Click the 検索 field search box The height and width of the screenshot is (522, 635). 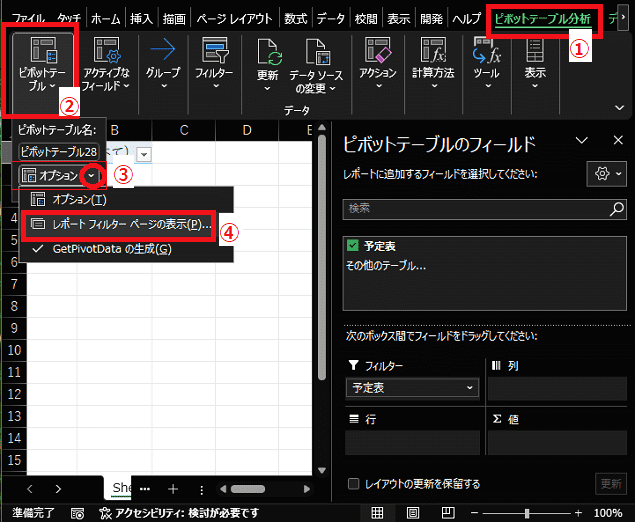(478, 209)
